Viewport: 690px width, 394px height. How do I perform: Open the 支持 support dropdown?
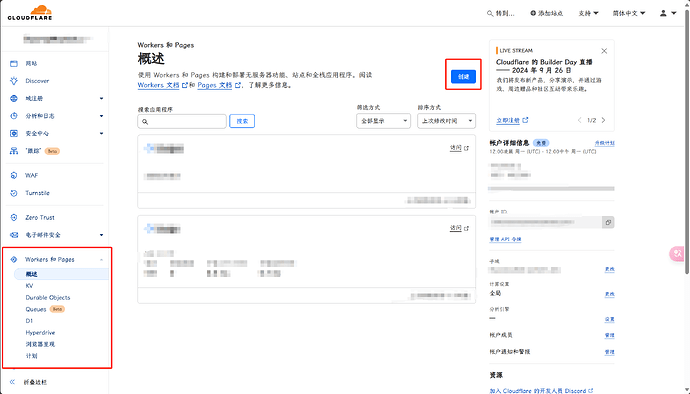[588, 13]
